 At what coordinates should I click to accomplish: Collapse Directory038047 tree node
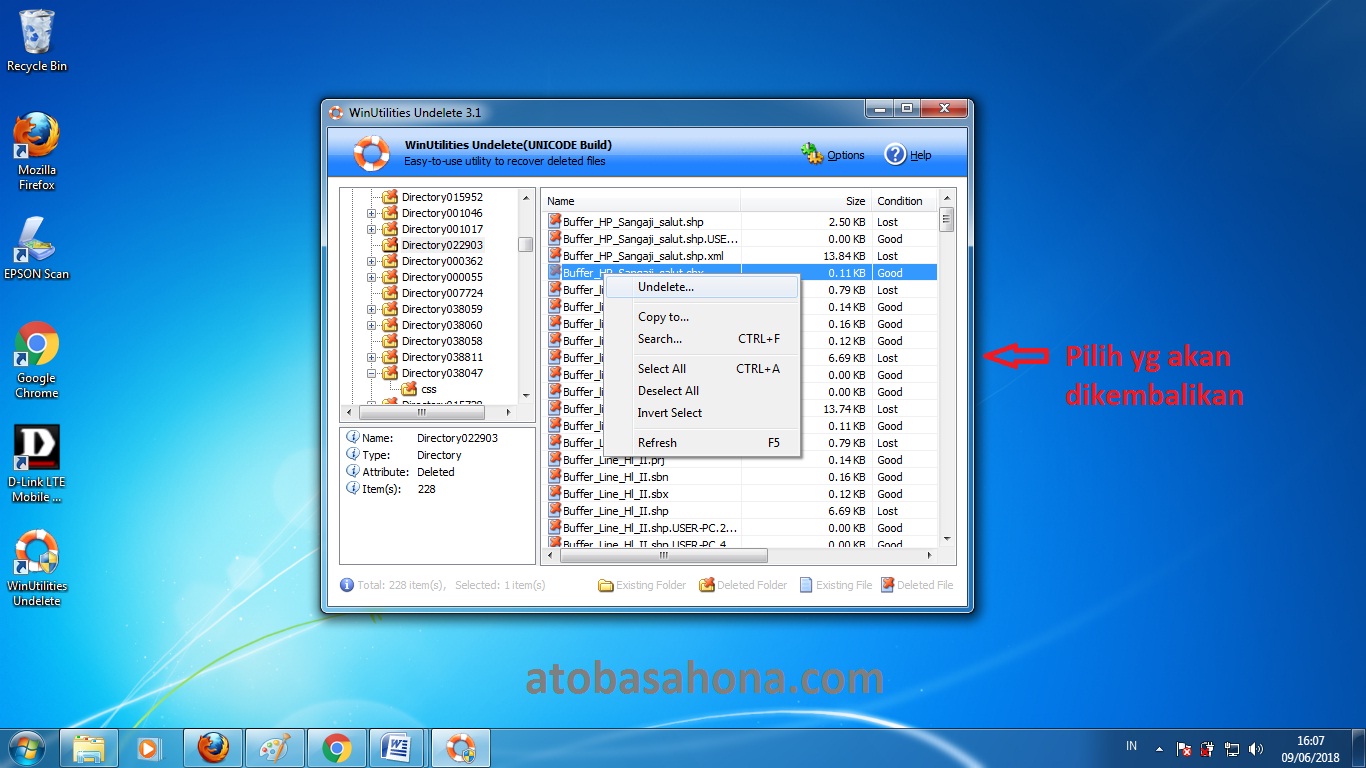[x=372, y=373]
